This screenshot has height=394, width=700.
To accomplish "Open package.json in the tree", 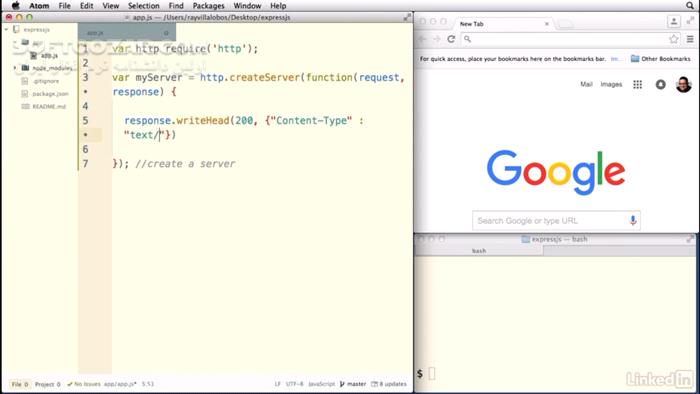I will coord(50,94).
